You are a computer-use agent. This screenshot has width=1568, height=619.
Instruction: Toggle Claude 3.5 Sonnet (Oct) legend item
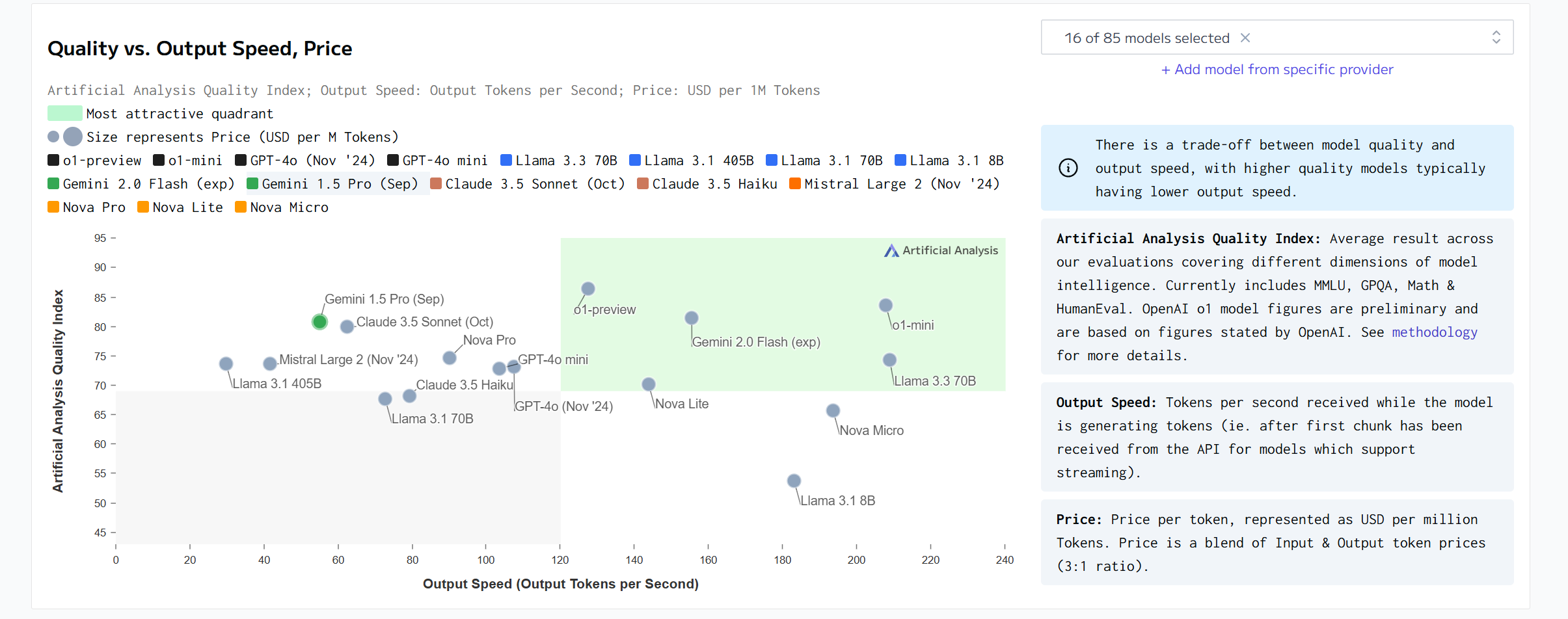(528, 184)
